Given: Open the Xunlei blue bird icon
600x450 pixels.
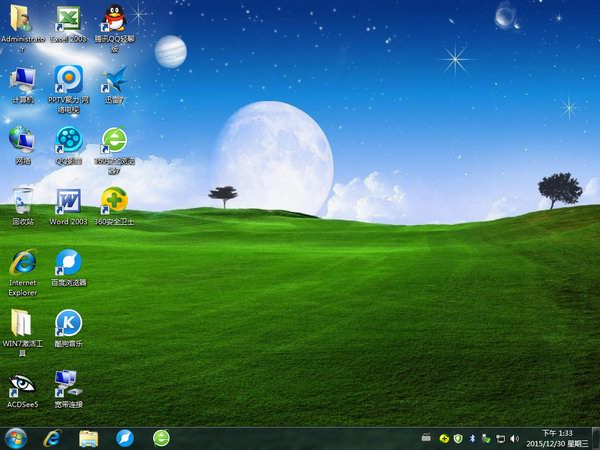Looking at the screenshot, I should [x=114, y=78].
